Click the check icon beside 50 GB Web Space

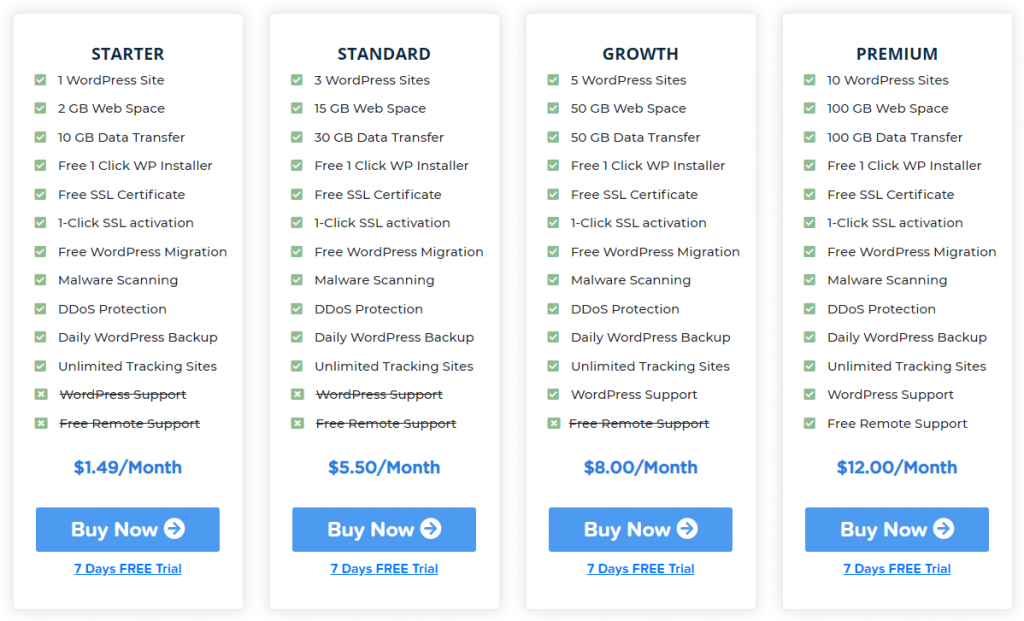[x=553, y=108]
